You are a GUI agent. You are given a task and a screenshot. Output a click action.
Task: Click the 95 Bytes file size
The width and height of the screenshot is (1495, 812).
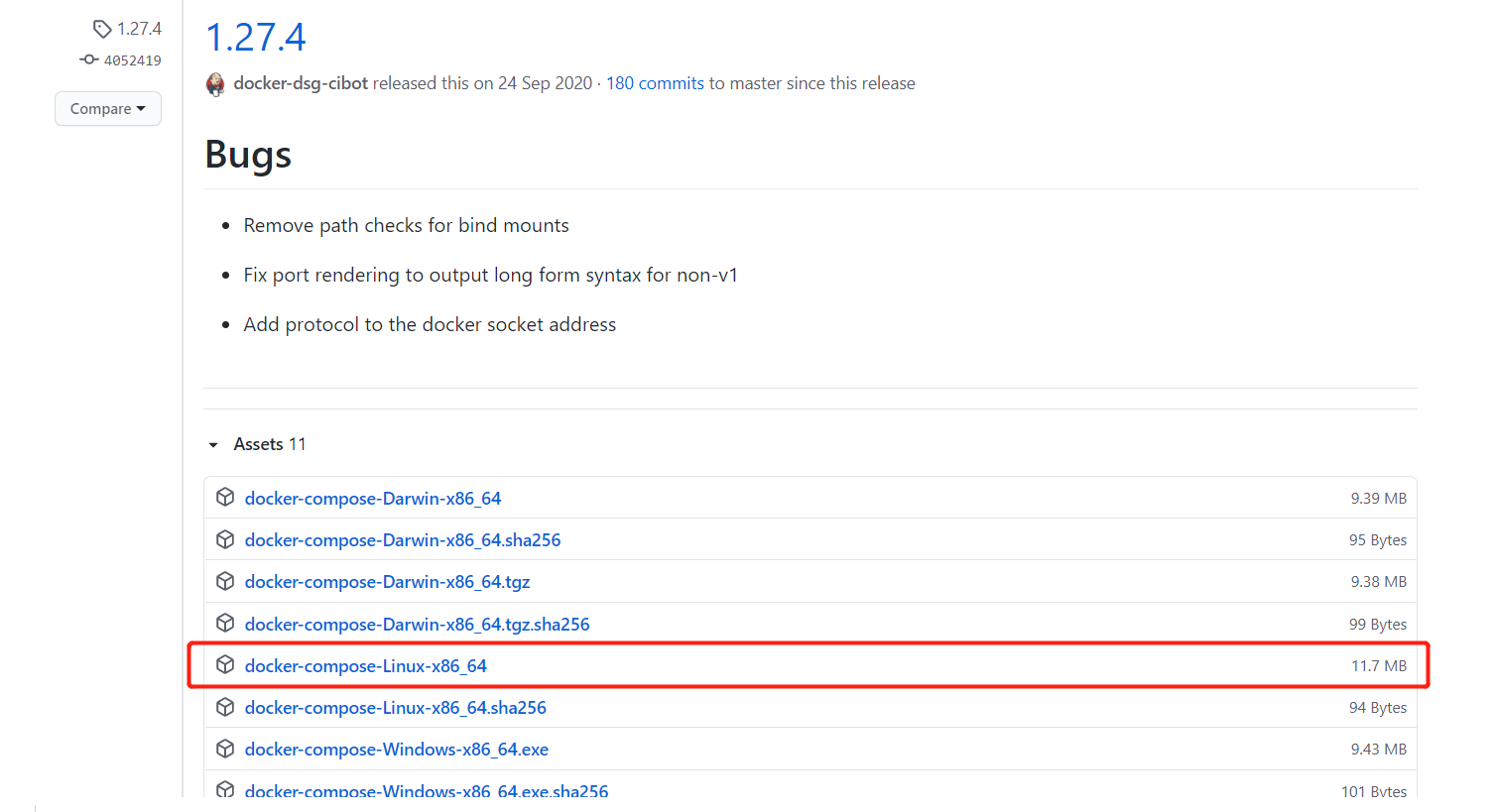point(1378,540)
